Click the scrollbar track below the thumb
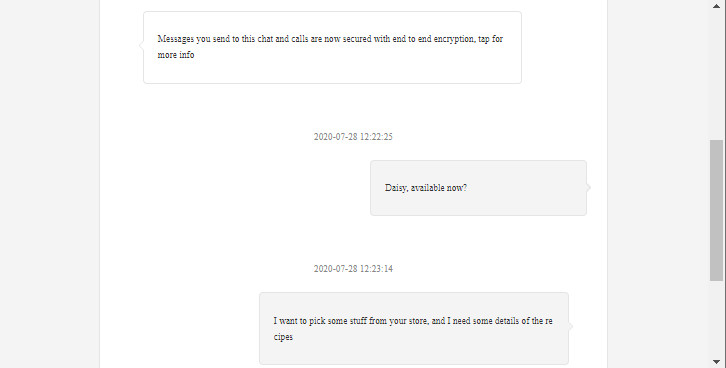This screenshot has width=726, height=368. pyautogui.click(x=716, y=318)
